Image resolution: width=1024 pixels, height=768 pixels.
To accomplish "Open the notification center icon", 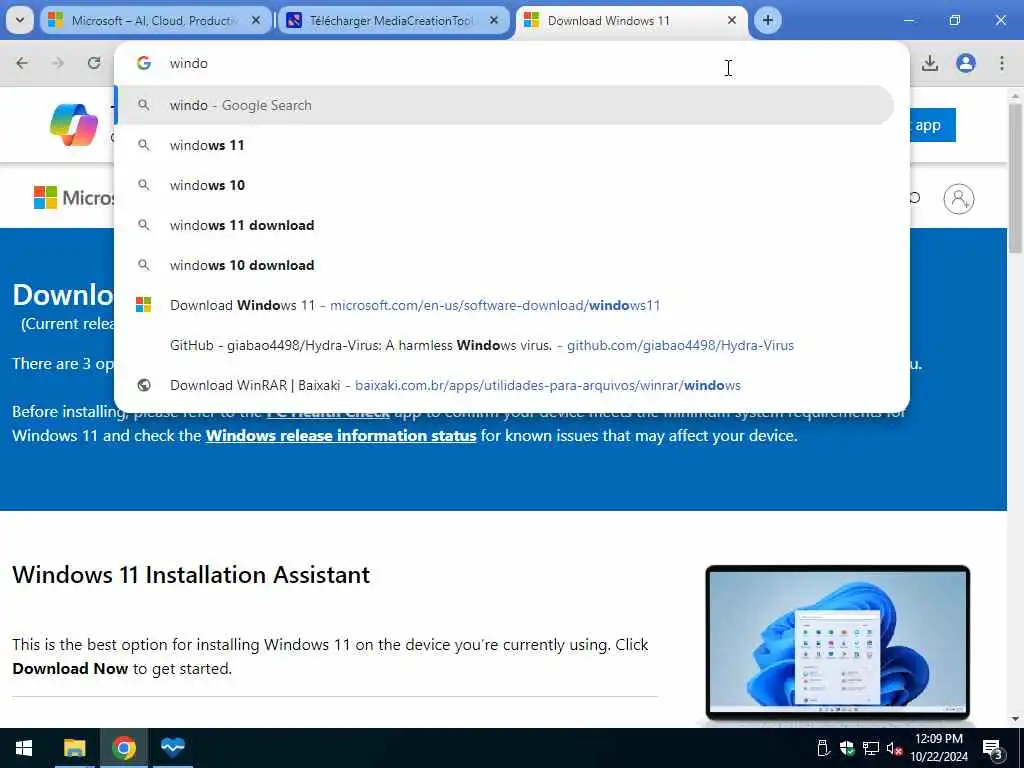I will pos(993,749).
